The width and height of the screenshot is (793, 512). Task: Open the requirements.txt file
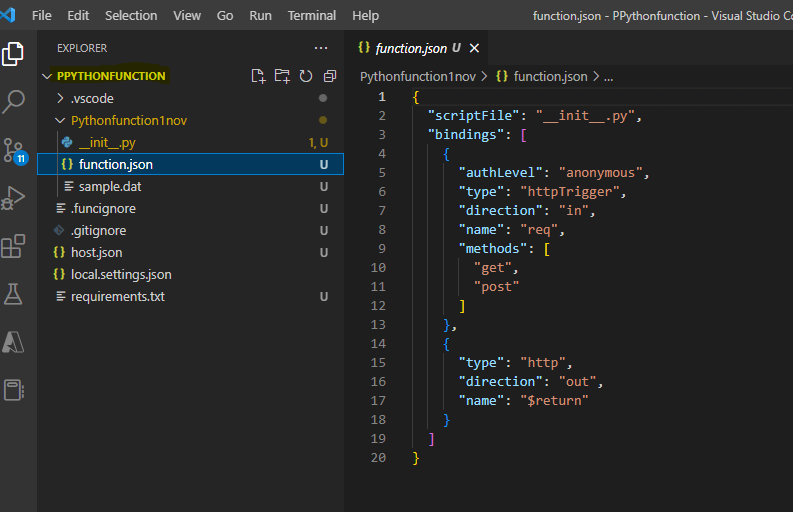tap(117, 296)
